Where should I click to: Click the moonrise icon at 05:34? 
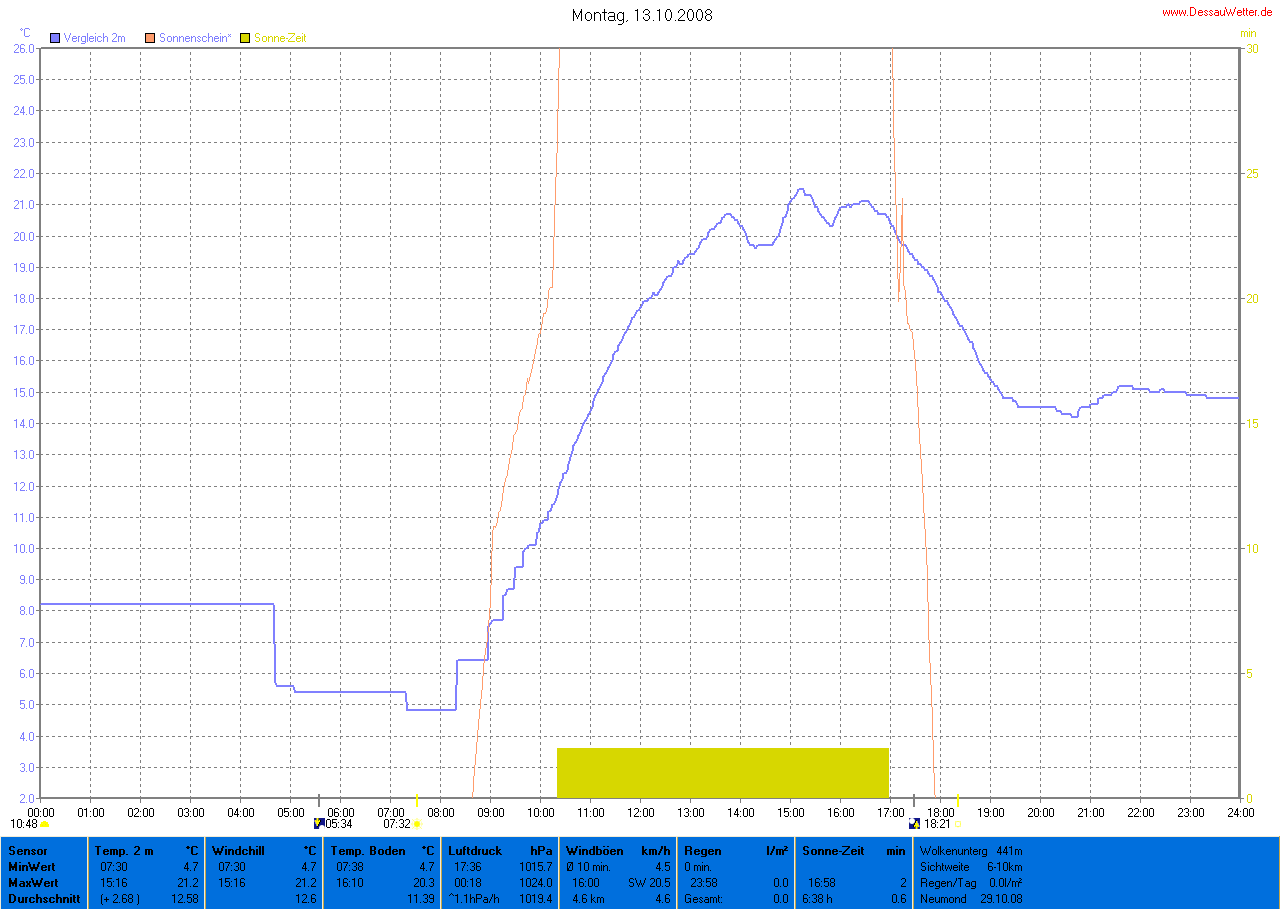click(x=319, y=824)
